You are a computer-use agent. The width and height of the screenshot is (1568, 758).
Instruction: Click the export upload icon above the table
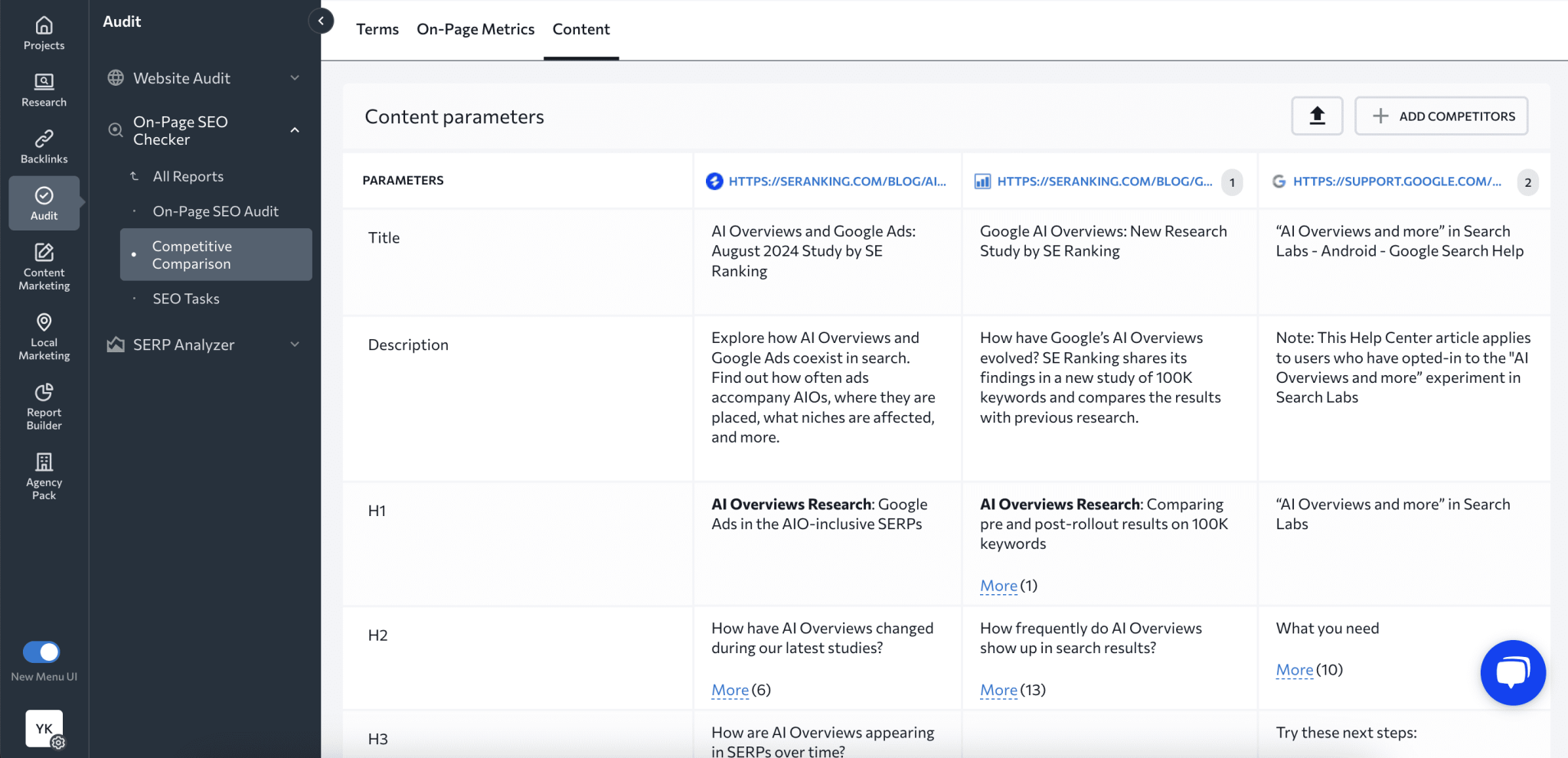click(1317, 116)
